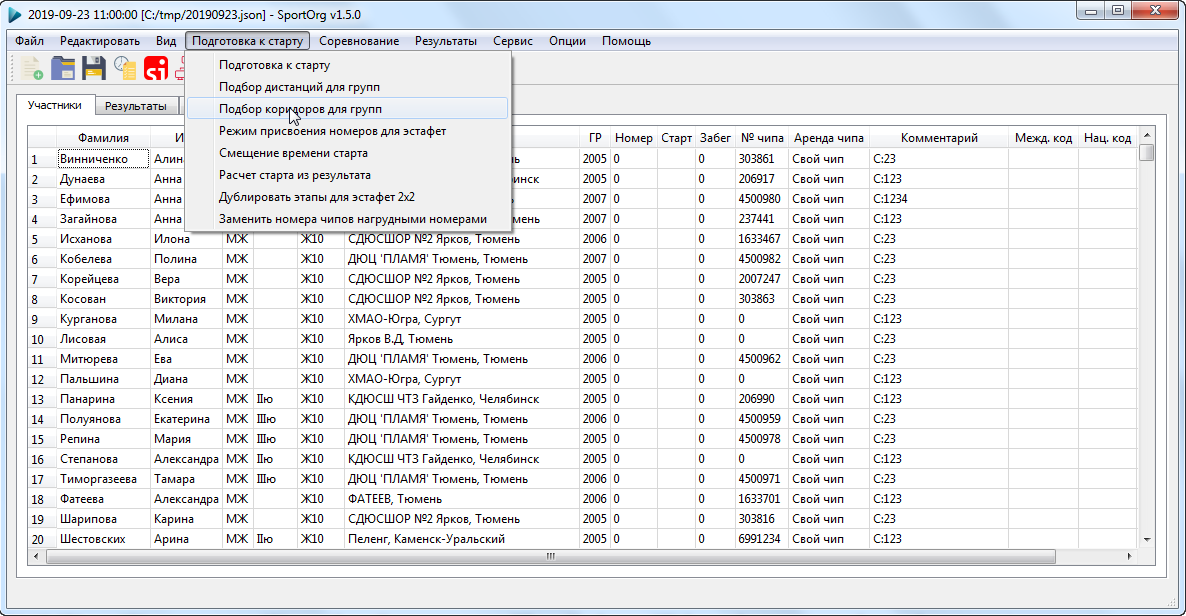1186x616 pixels.
Task: Sort by the Комментарий column header
Action: pyautogui.click(x=939, y=138)
